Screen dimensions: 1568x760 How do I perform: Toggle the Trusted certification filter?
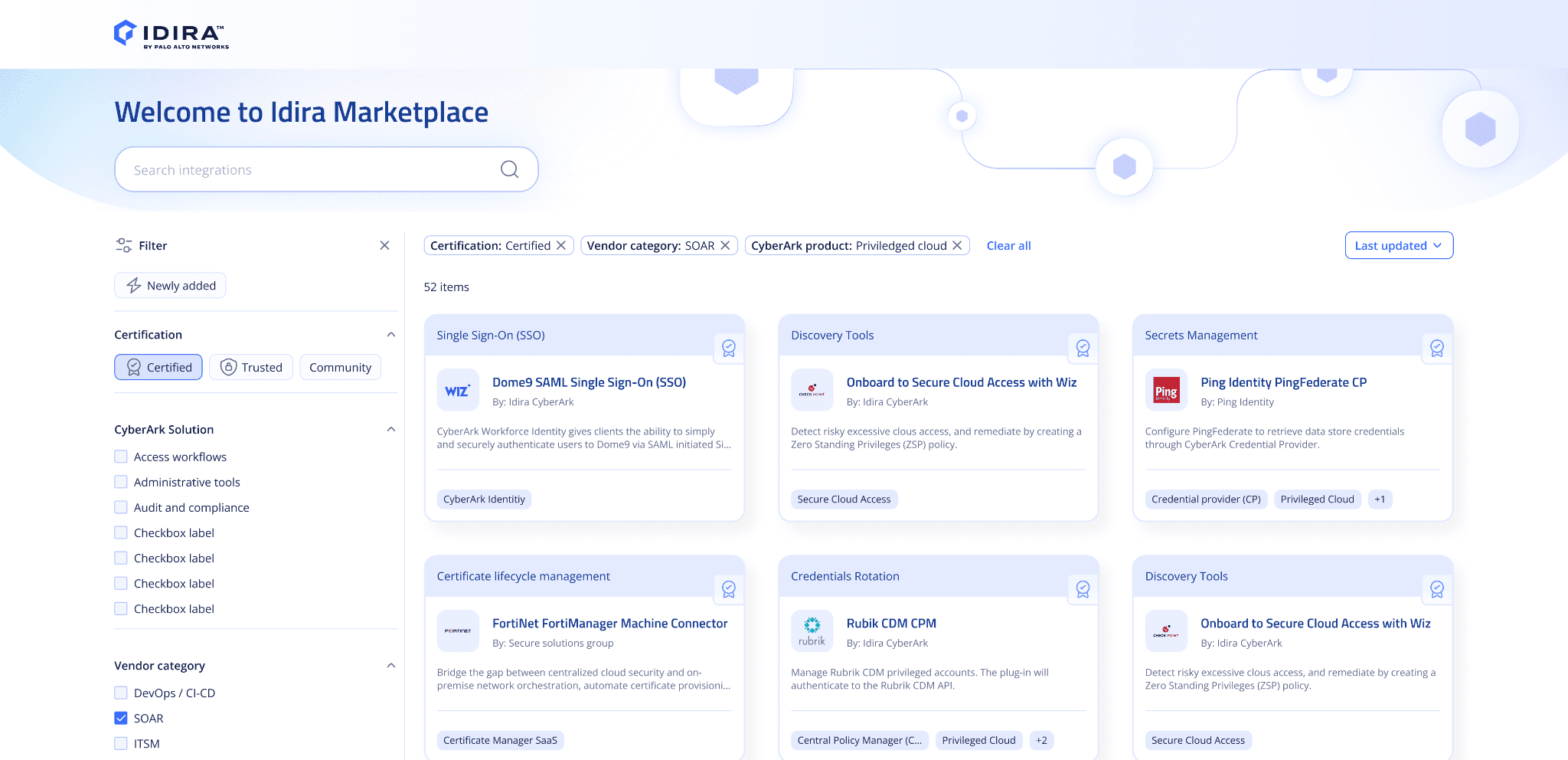[x=251, y=367]
